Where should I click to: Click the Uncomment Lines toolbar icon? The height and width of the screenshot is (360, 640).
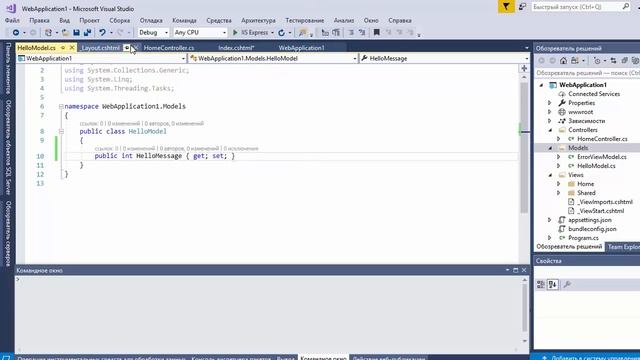[x=362, y=32]
